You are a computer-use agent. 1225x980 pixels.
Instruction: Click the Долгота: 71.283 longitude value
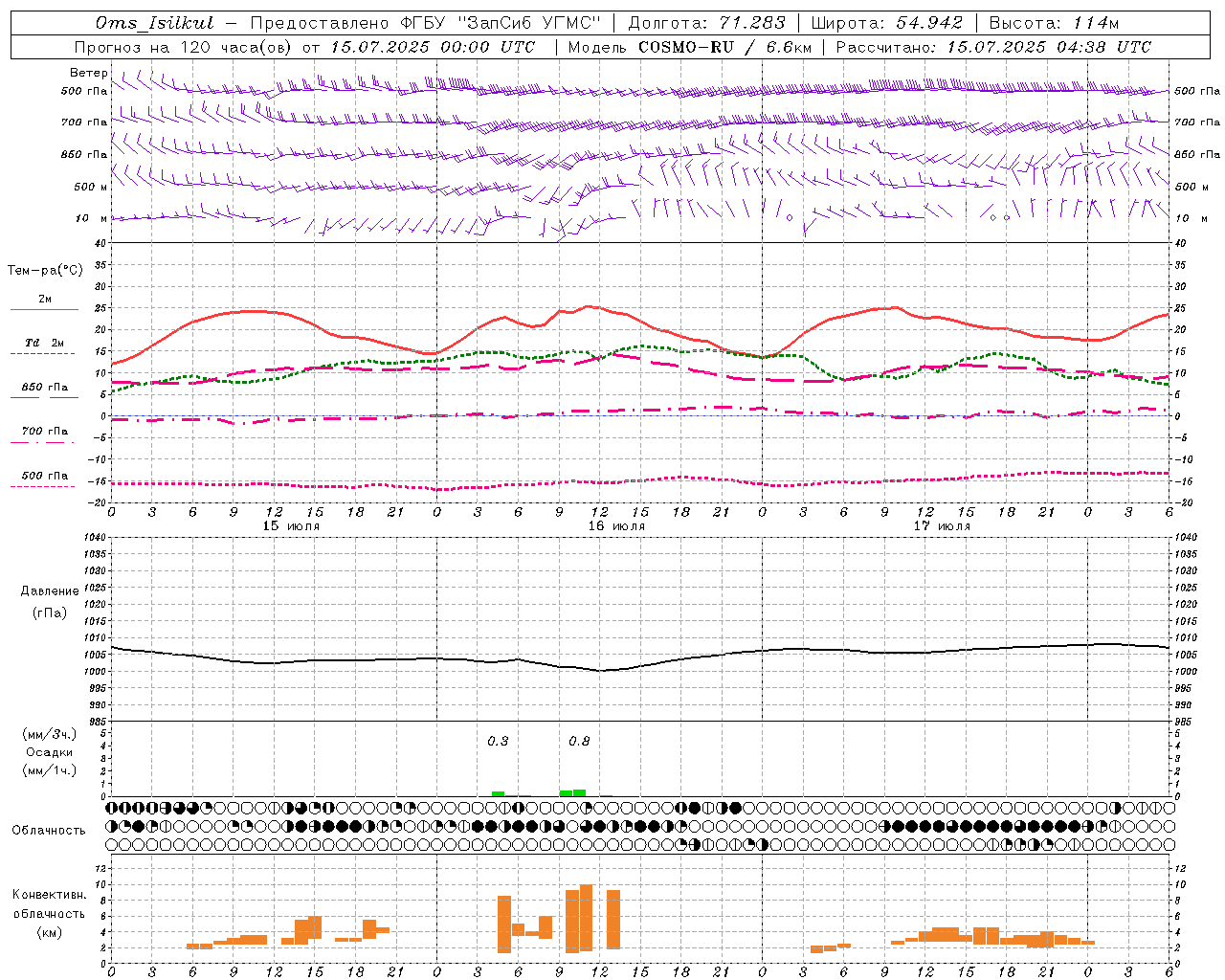706,23
